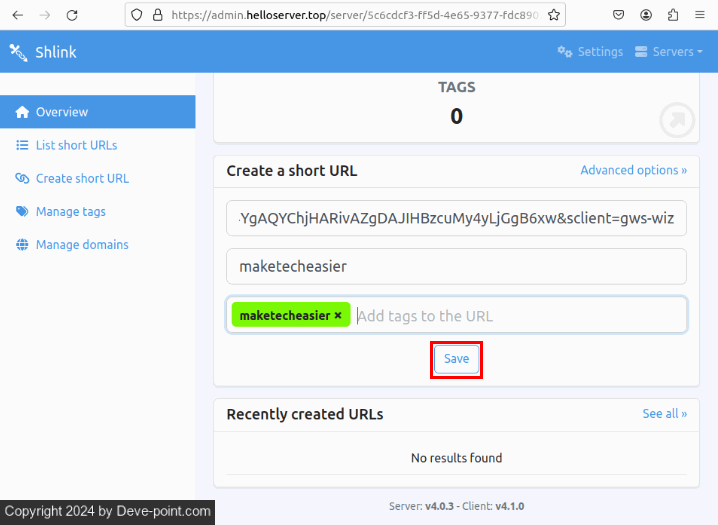Click the Tags card arrow icon

(677, 120)
